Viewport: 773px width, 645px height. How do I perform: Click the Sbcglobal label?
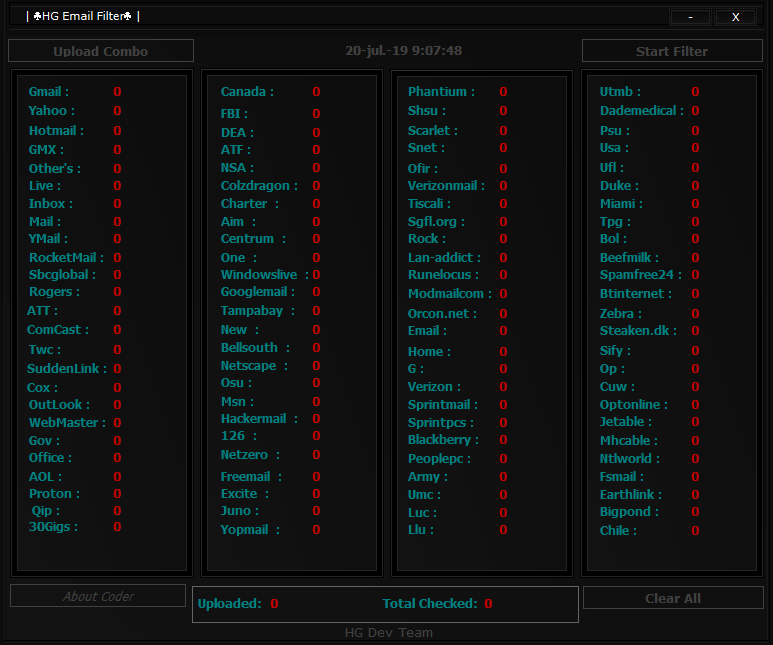[62, 275]
